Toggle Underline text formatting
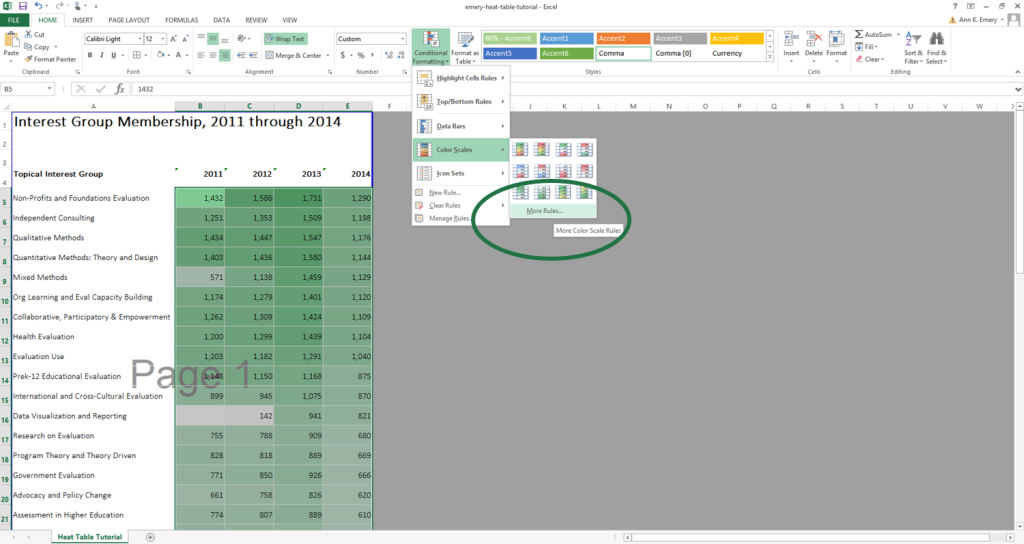1024x544 pixels. [x=113, y=55]
